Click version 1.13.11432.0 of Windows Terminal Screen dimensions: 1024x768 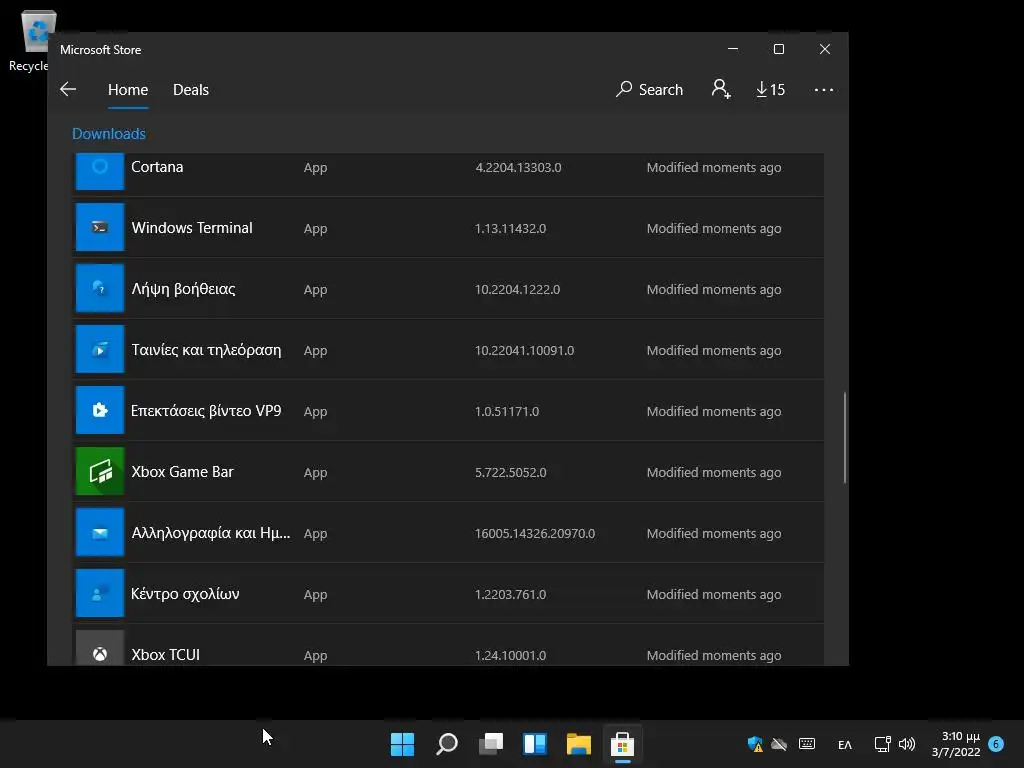click(x=510, y=229)
